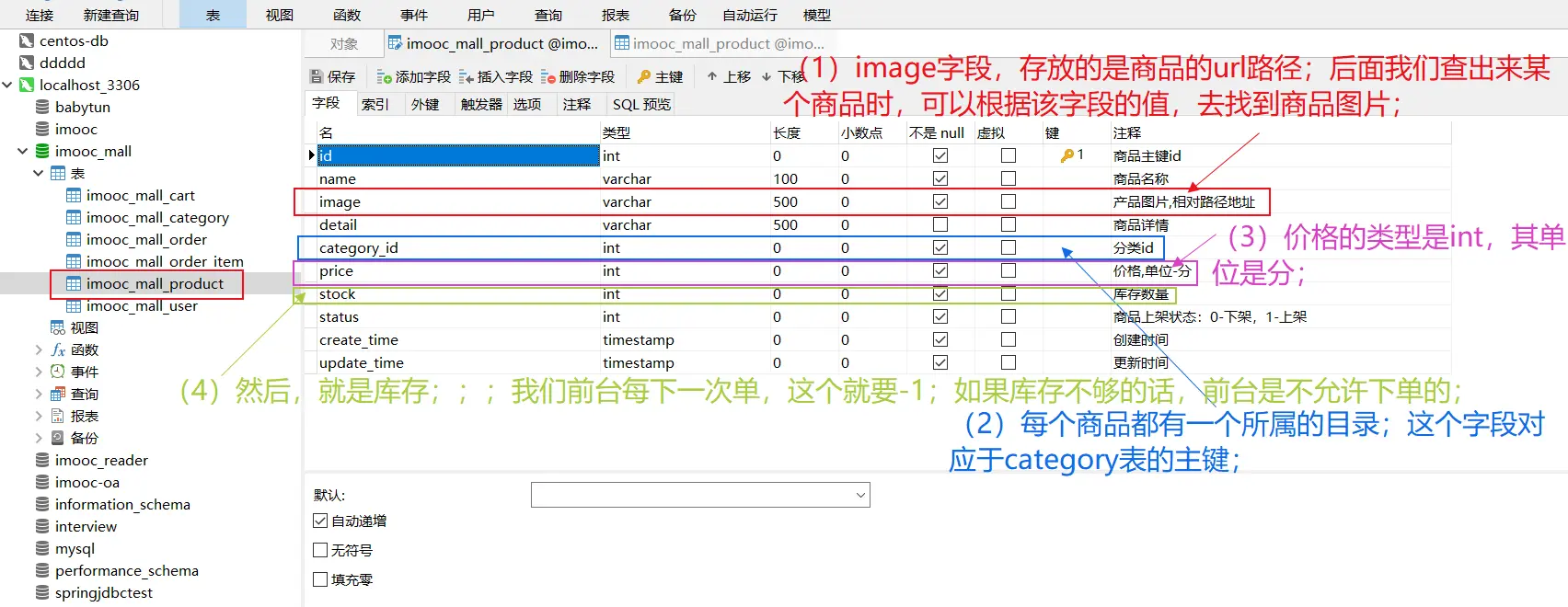
Task: Select the imooc_mall_user table in tree
Action: 142,306
